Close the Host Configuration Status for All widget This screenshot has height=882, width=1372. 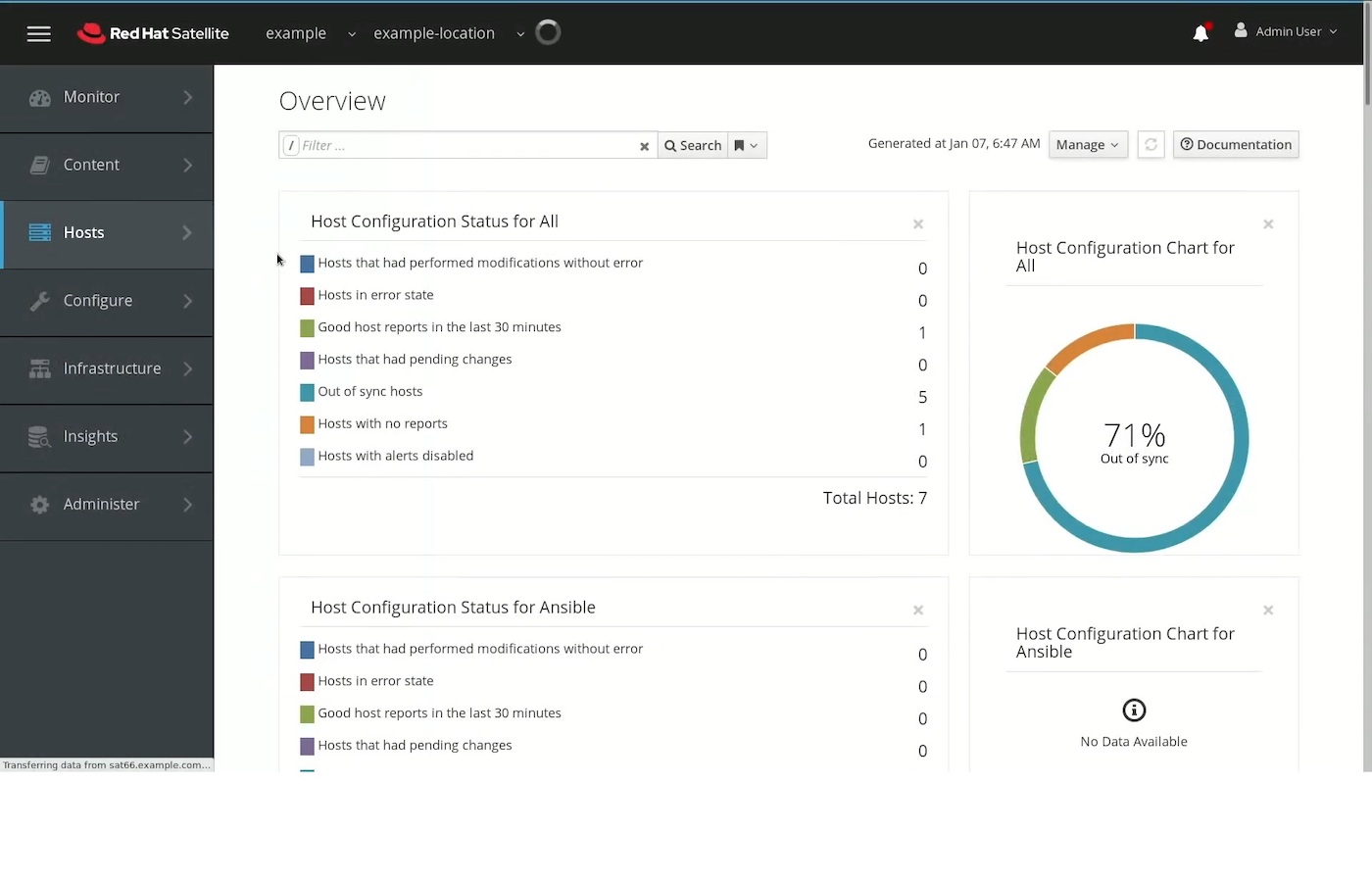[x=918, y=224]
